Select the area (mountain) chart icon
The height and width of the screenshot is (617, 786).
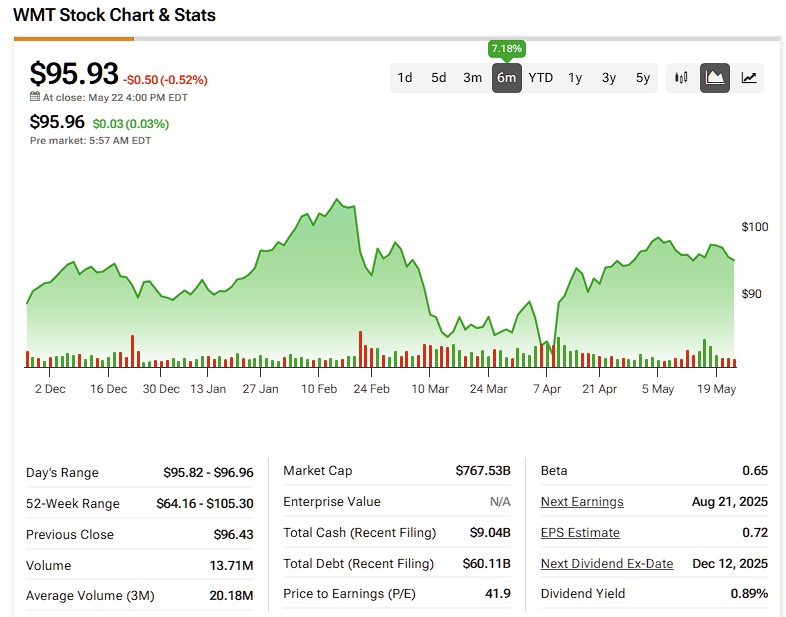tap(715, 78)
